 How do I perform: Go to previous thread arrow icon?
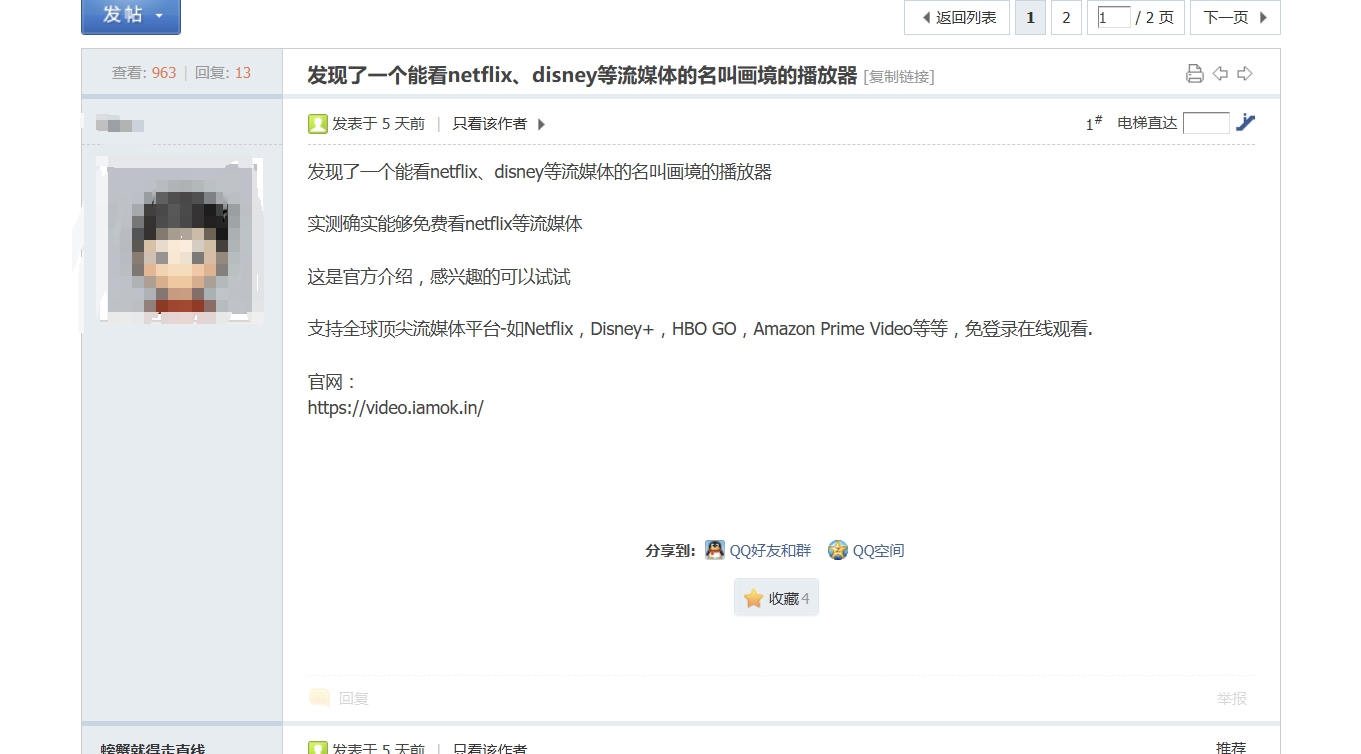point(1220,74)
